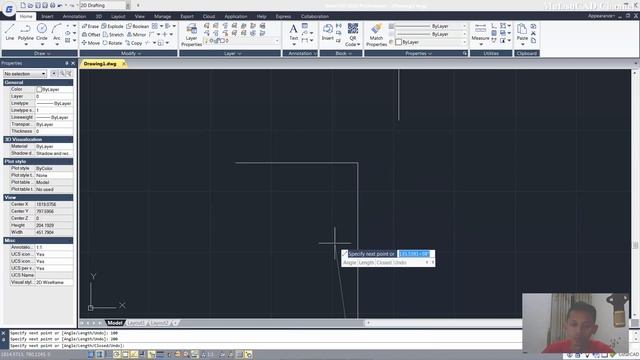This screenshot has width=640, height=360.
Task: Click the Offset tool
Action: (x=91, y=35)
